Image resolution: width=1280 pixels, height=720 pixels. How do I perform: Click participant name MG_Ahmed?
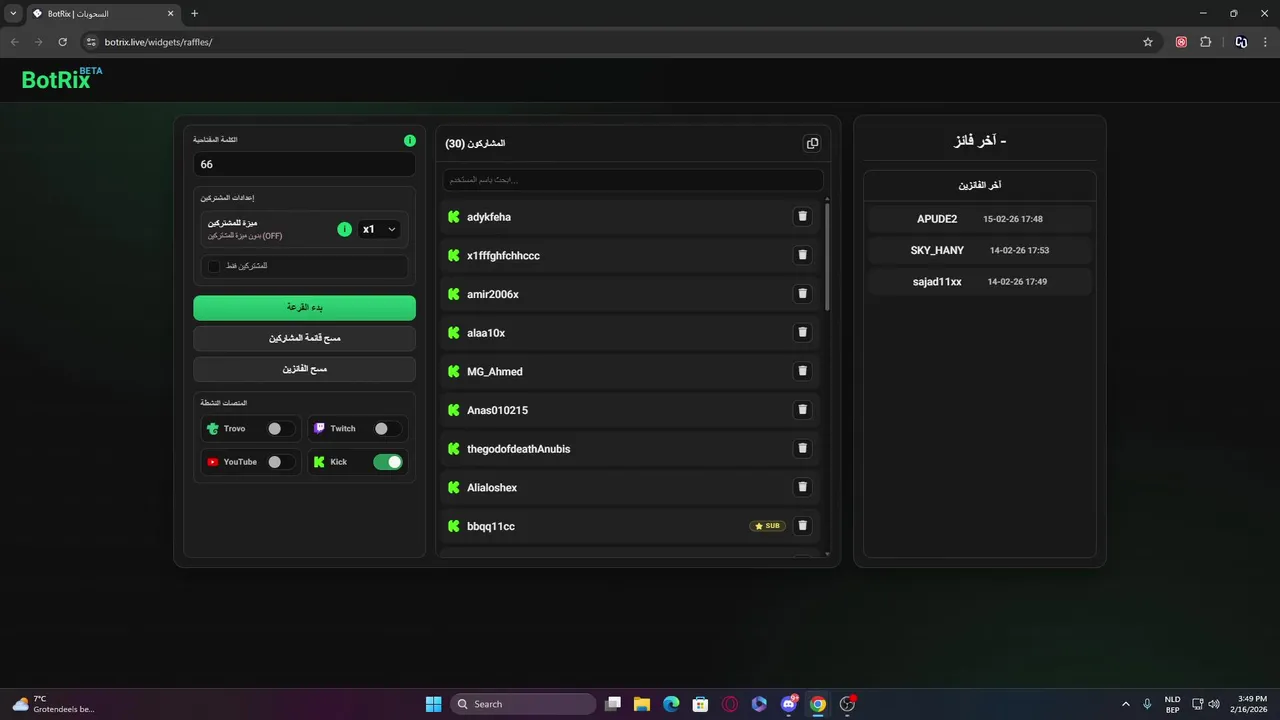coord(495,372)
